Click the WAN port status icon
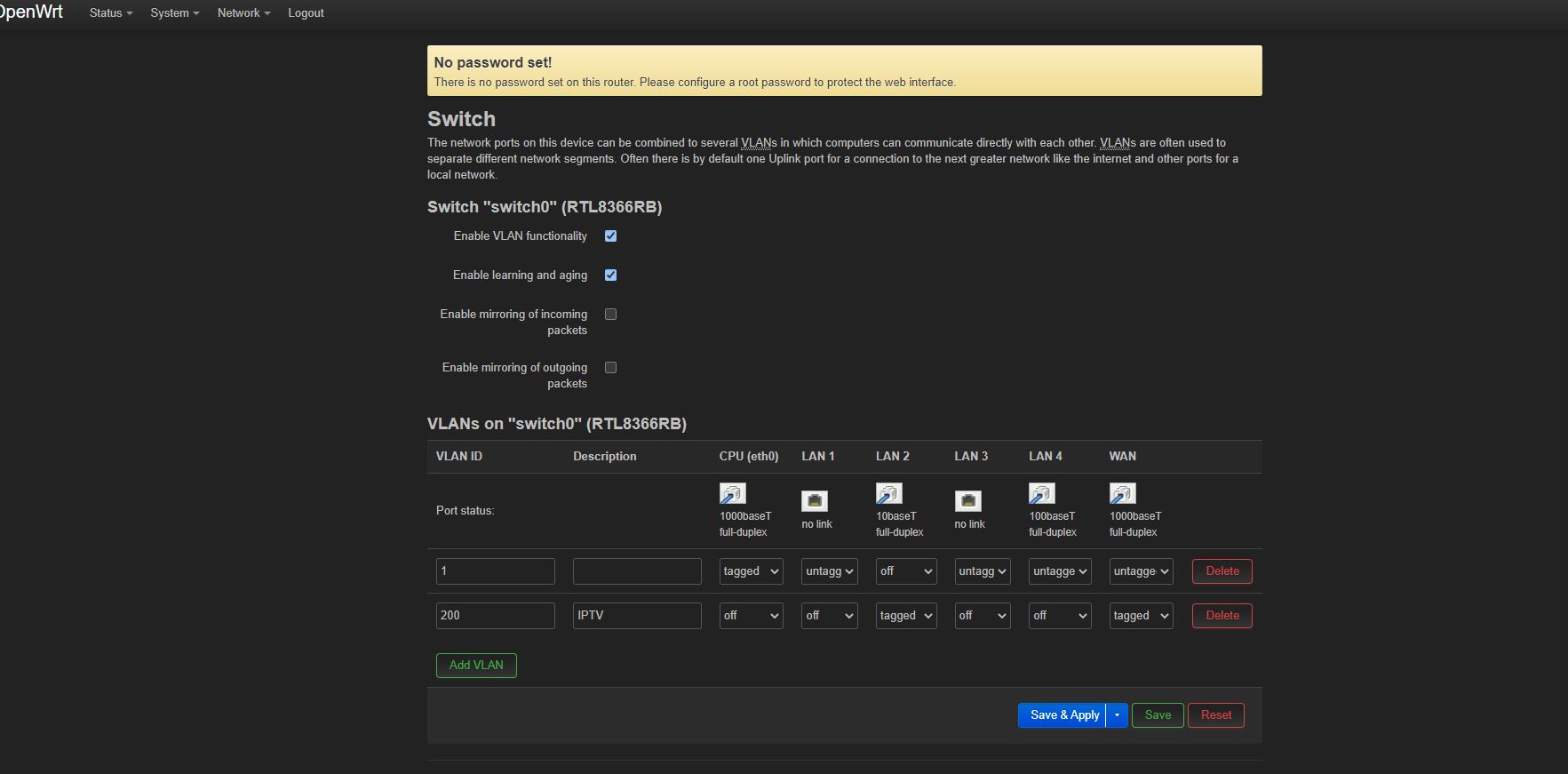 point(1122,493)
